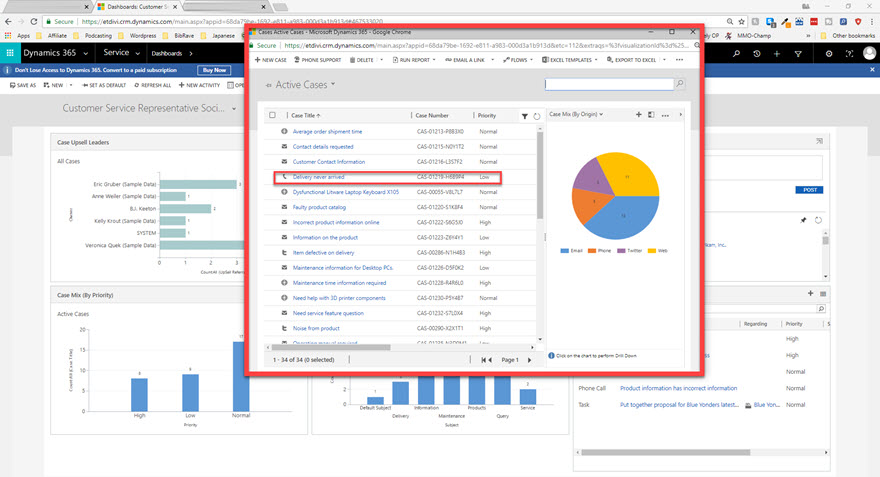Click the case search input field
This screenshot has height=477, width=880.
[x=609, y=84]
